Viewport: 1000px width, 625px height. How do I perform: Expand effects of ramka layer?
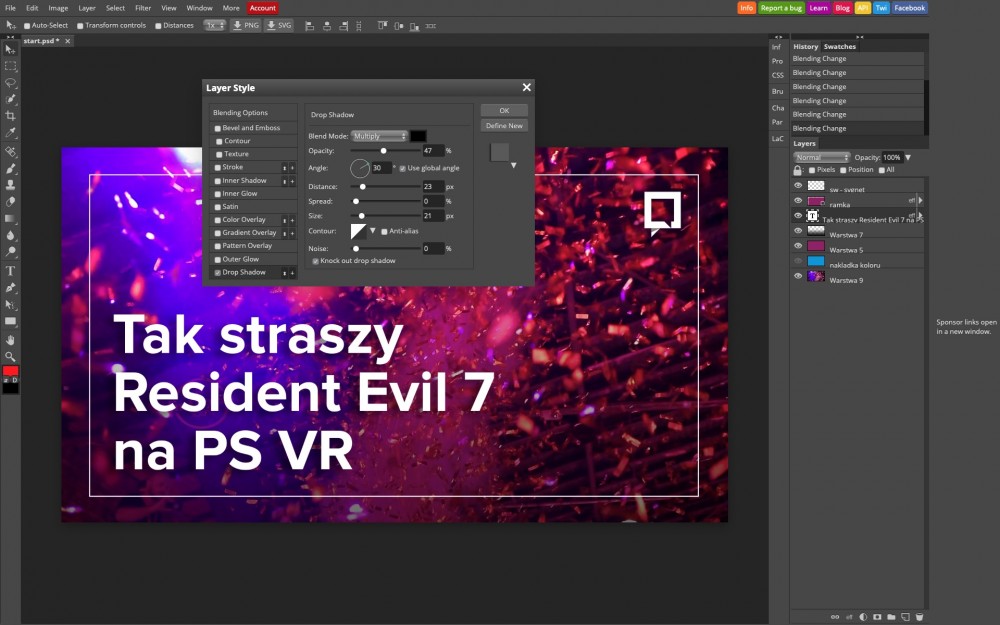(x=920, y=200)
